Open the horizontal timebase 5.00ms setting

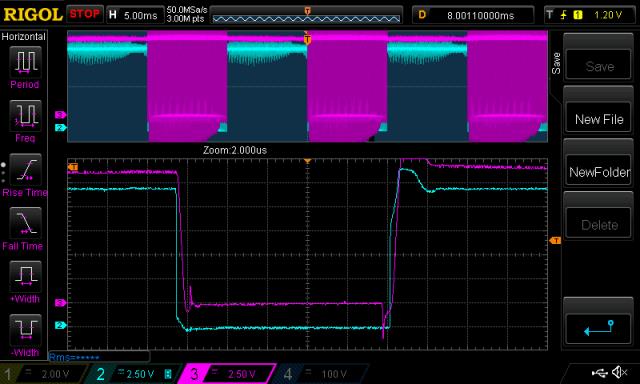click(x=135, y=15)
